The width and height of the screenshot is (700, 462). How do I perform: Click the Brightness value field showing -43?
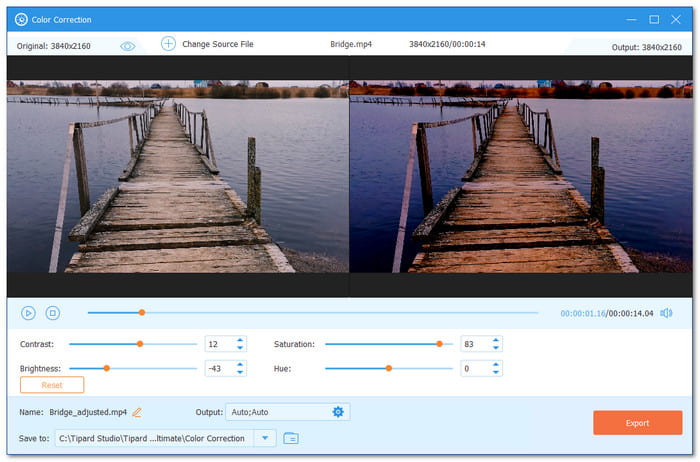tap(219, 369)
